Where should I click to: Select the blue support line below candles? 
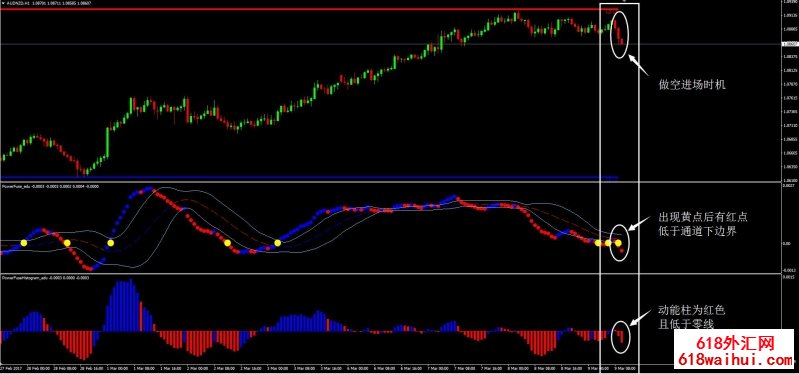tap(309, 178)
